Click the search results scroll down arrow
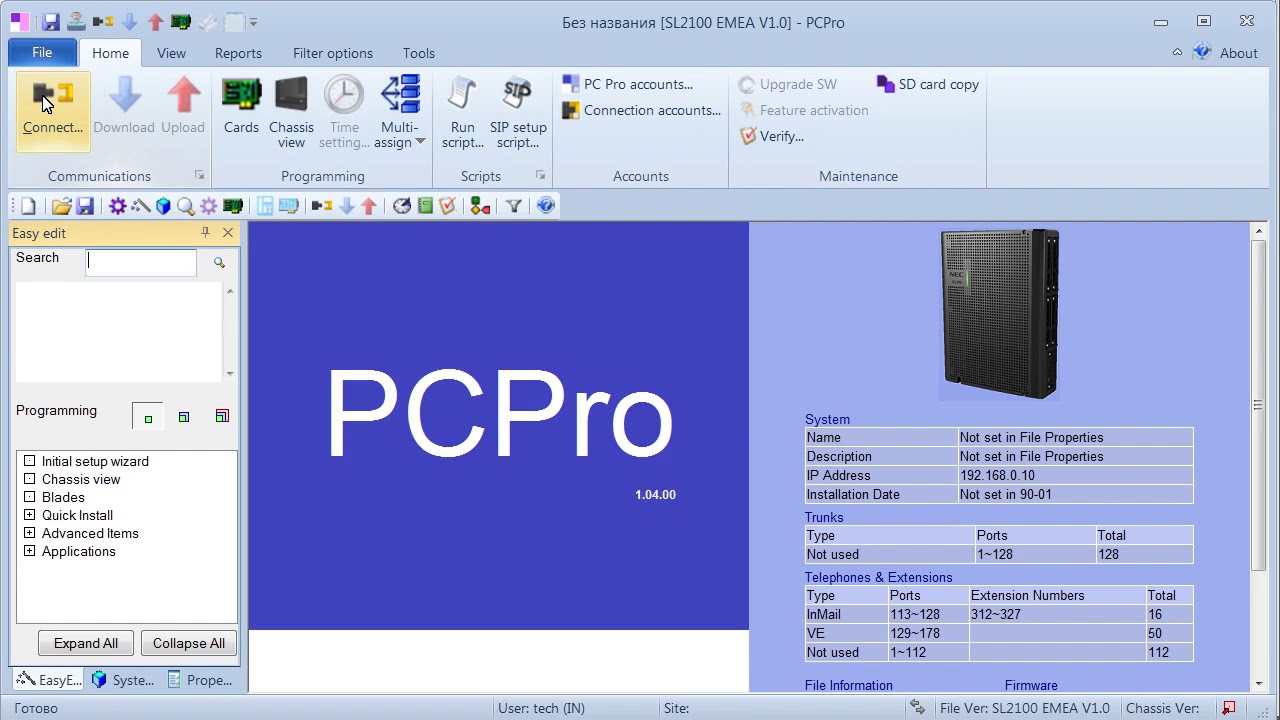This screenshot has width=1280, height=720. (230, 373)
